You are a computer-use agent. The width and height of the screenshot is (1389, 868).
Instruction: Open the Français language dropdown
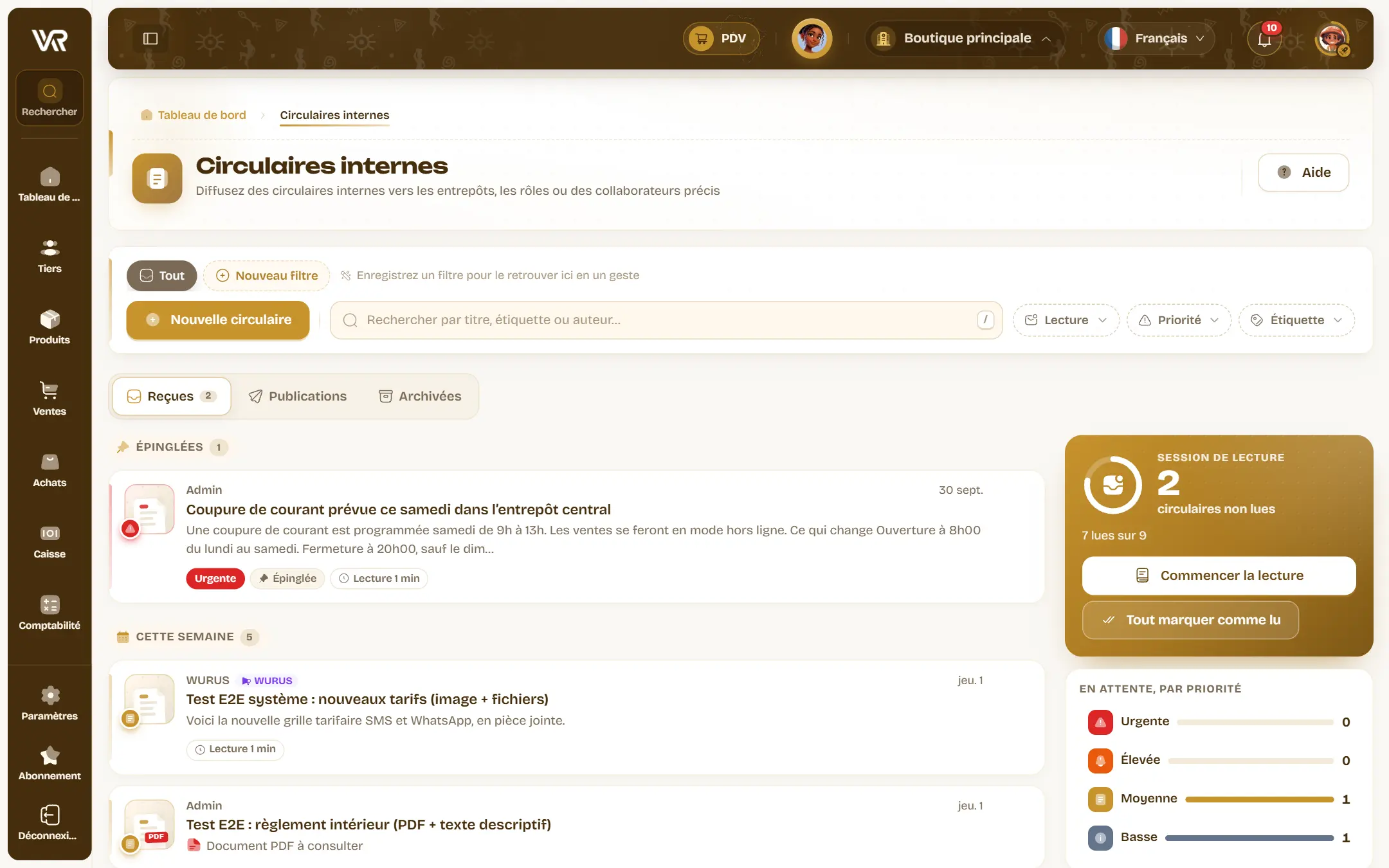click(1156, 39)
